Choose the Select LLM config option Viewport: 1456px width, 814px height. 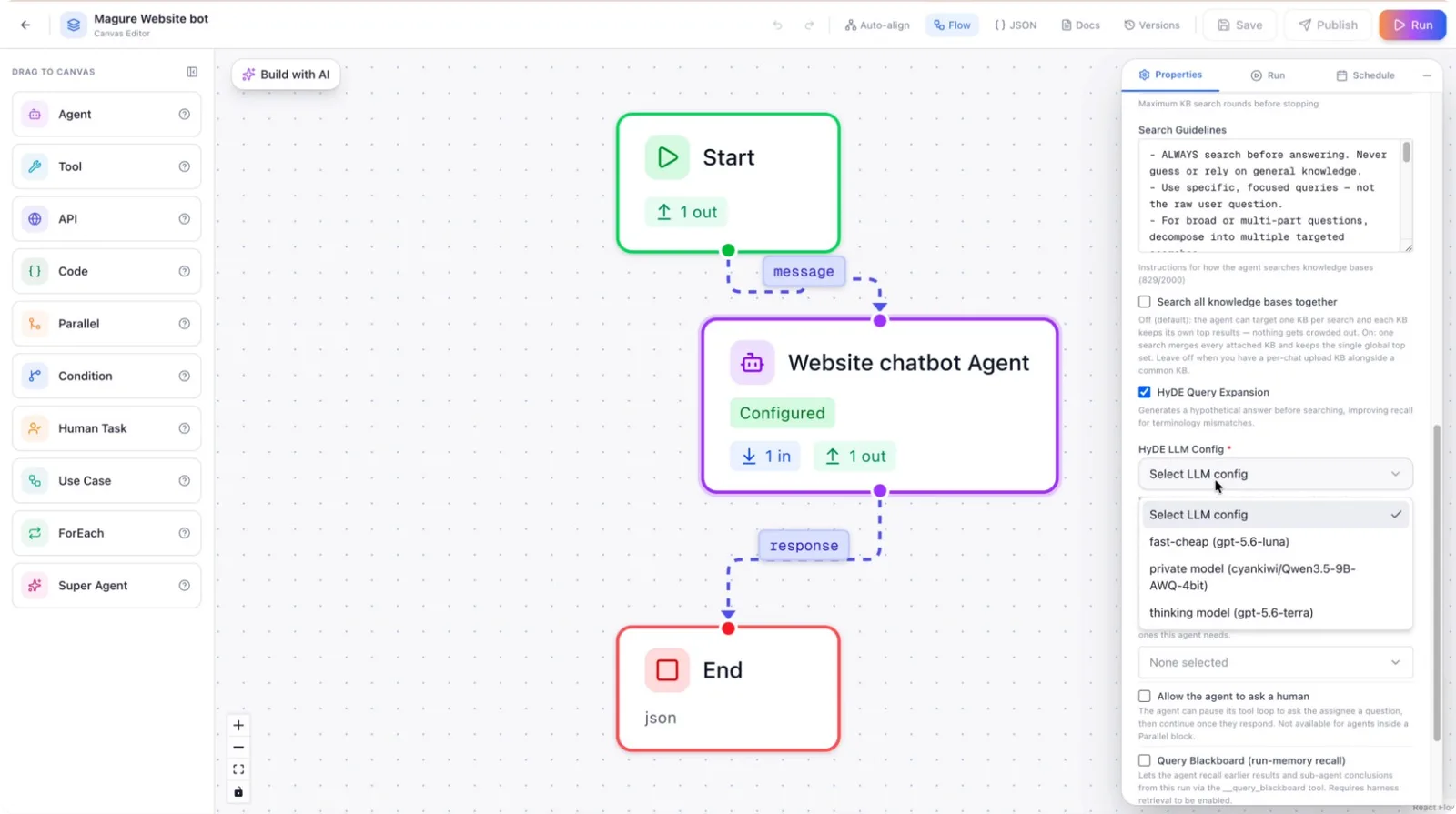(x=1275, y=515)
